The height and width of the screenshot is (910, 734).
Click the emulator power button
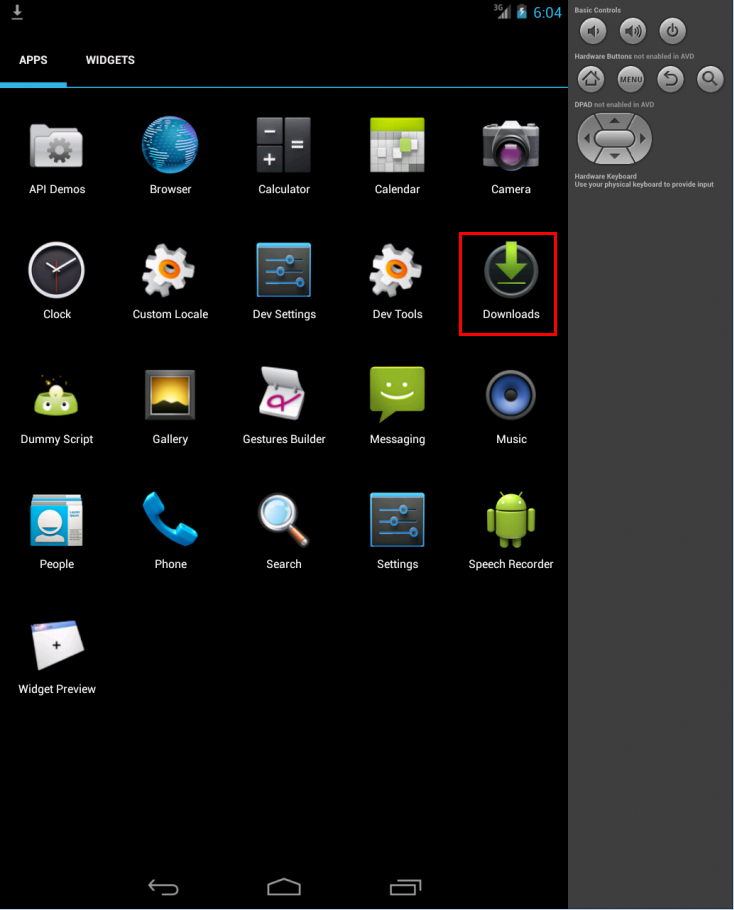coord(672,31)
